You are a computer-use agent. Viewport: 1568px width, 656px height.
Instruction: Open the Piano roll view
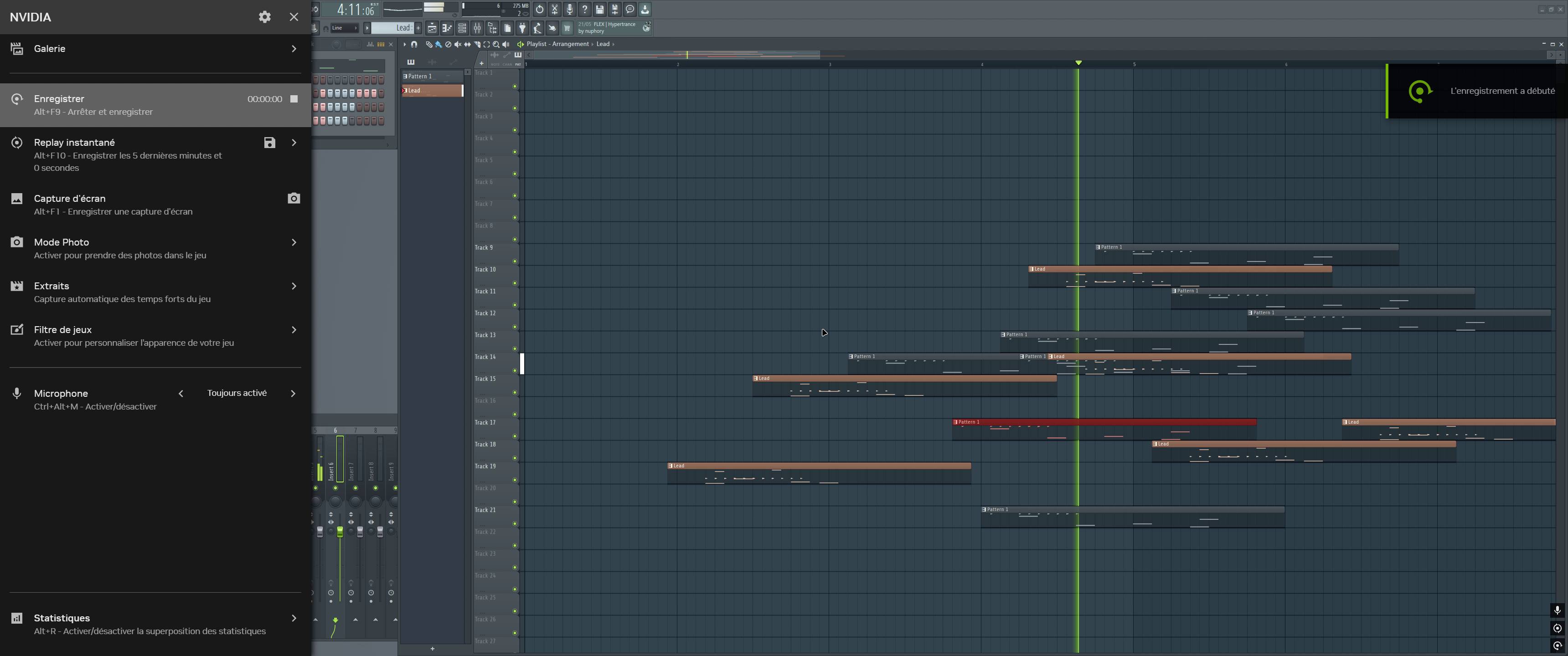pyautogui.click(x=447, y=28)
